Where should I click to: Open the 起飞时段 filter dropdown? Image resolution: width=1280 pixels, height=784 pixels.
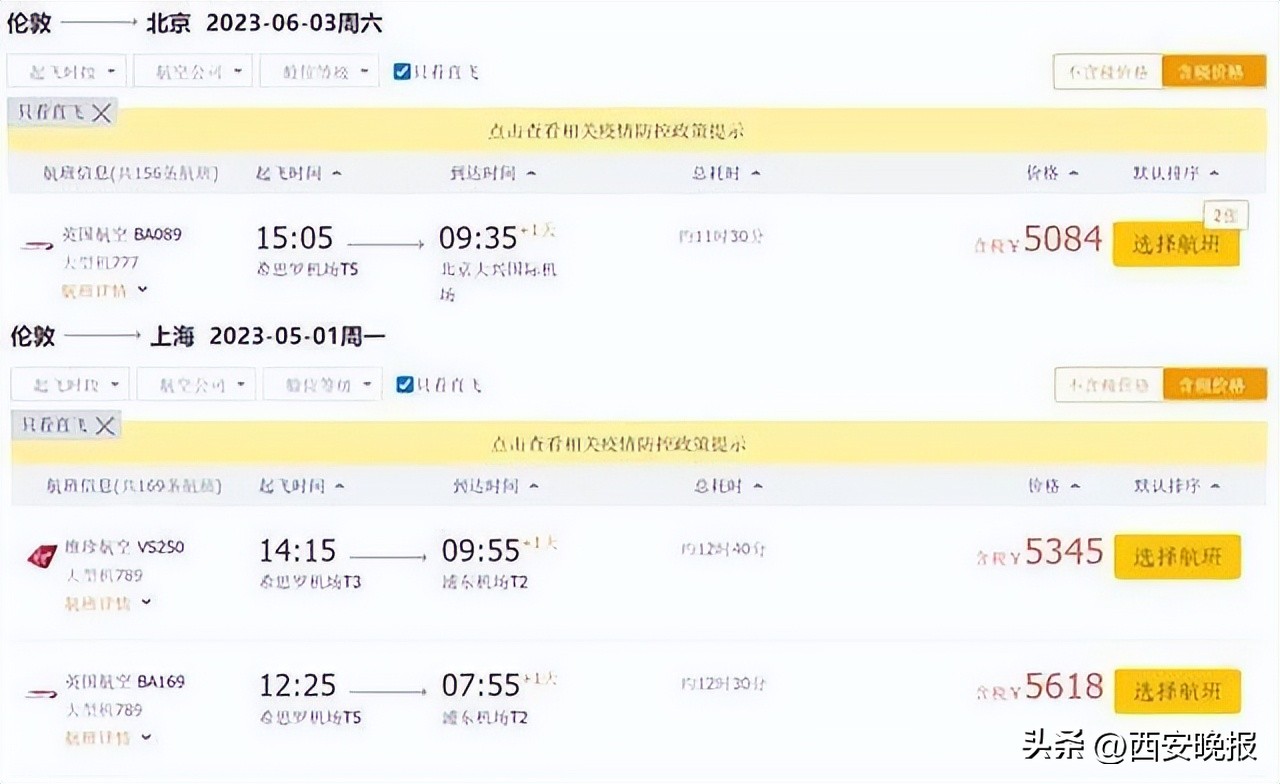[66, 70]
